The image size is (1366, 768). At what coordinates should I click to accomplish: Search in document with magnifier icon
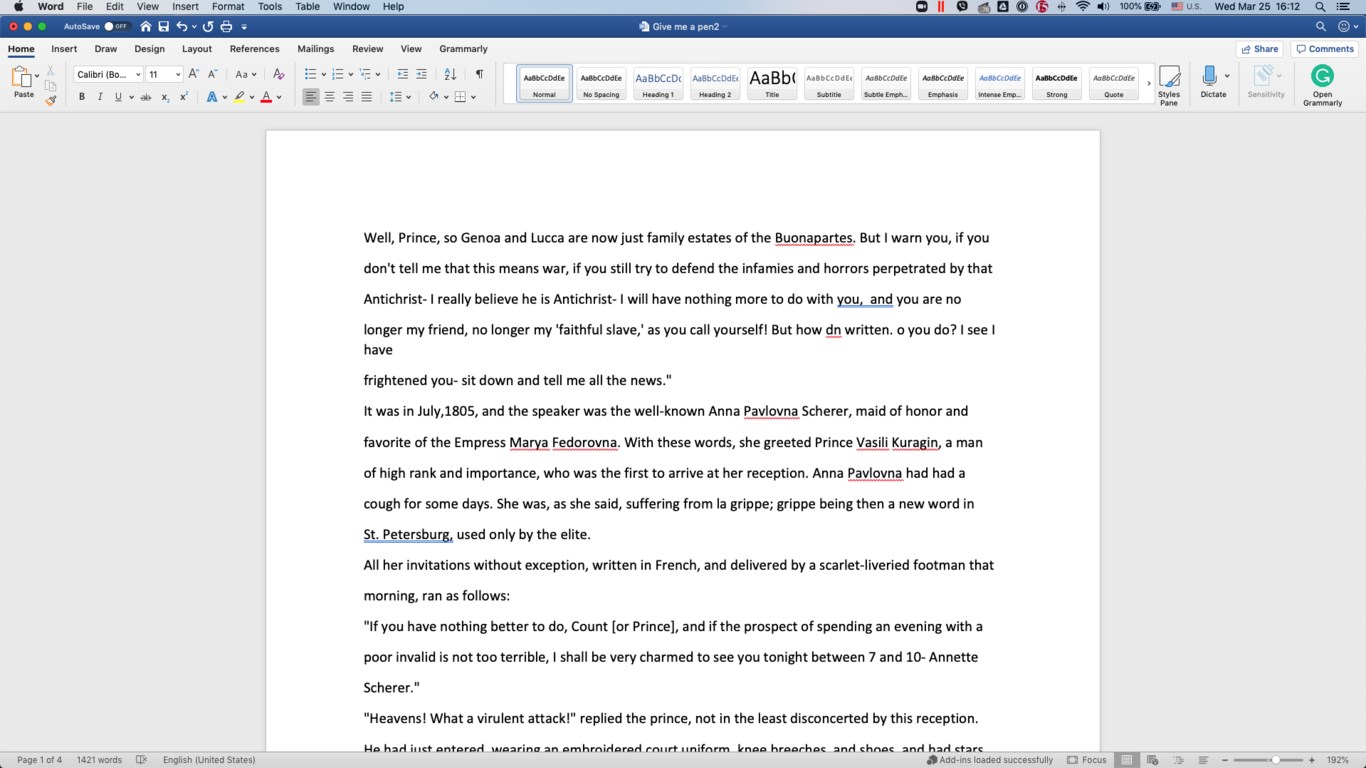pos(1321,26)
